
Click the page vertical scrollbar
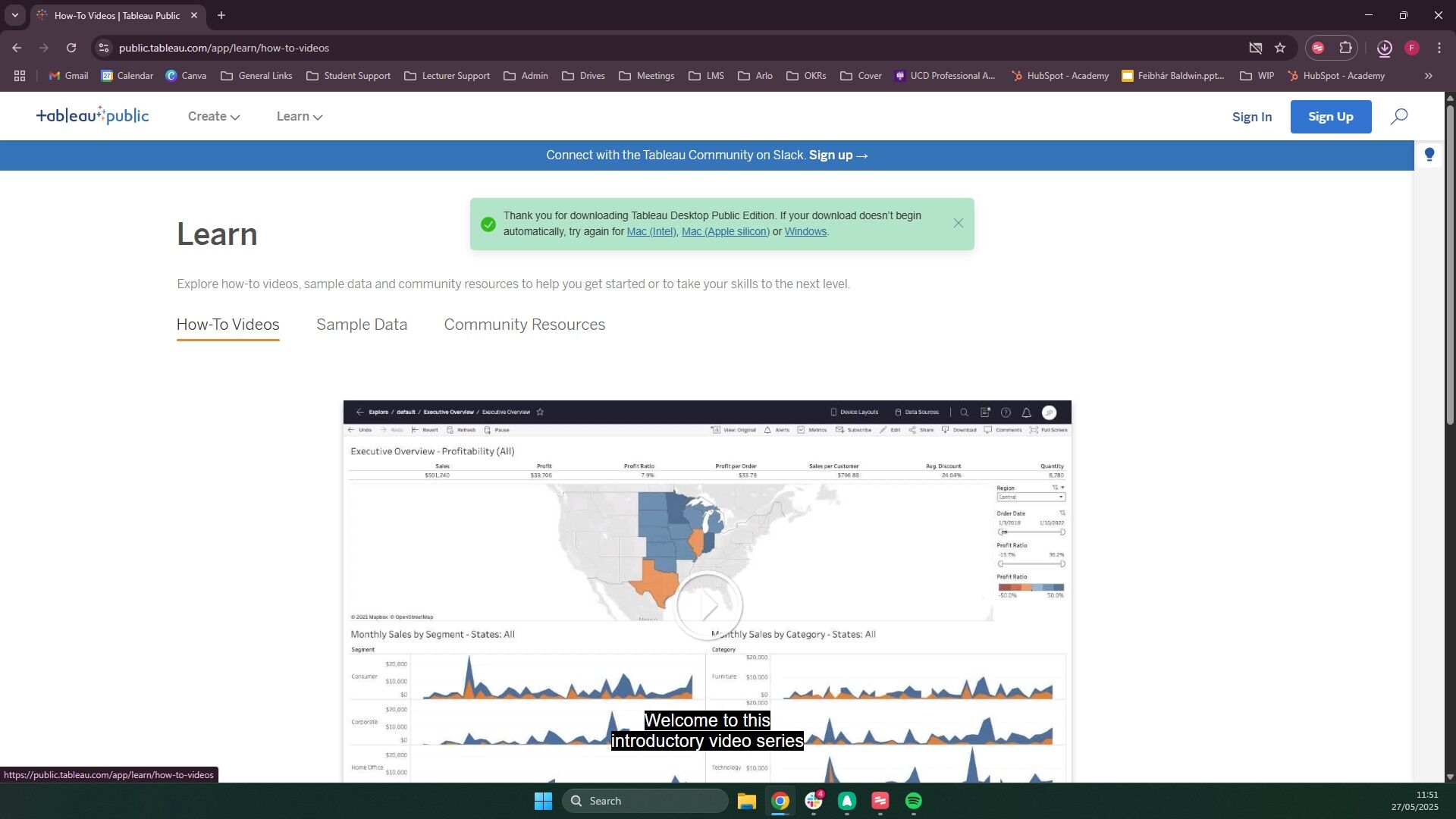(1450, 265)
